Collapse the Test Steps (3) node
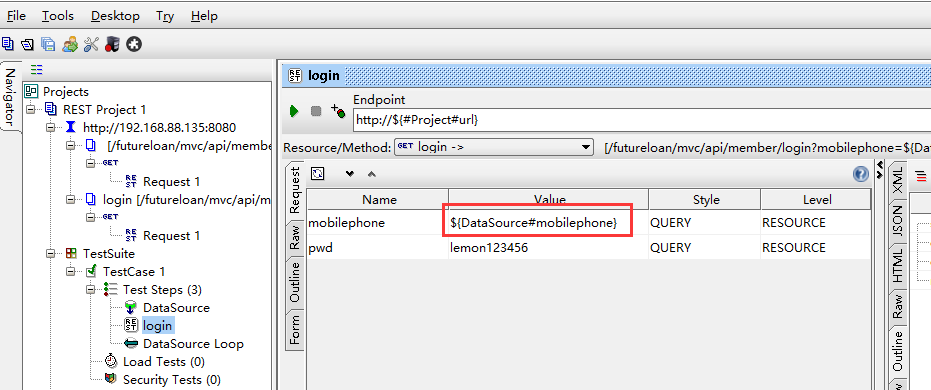The height and width of the screenshot is (390, 931). point(90,290)
